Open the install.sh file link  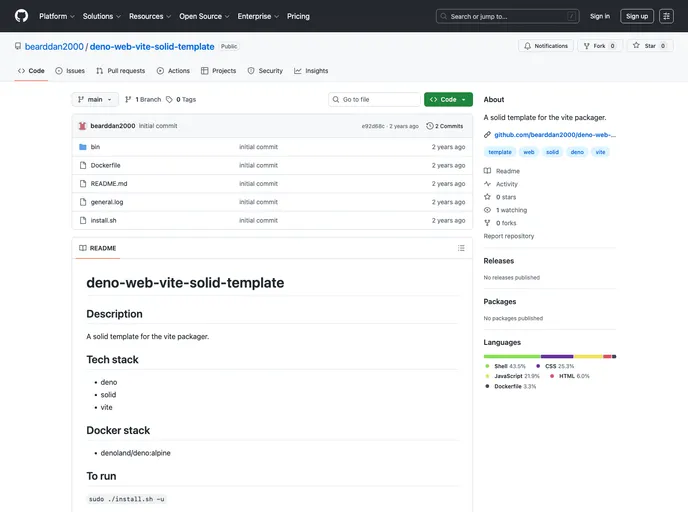coord(103,220)
